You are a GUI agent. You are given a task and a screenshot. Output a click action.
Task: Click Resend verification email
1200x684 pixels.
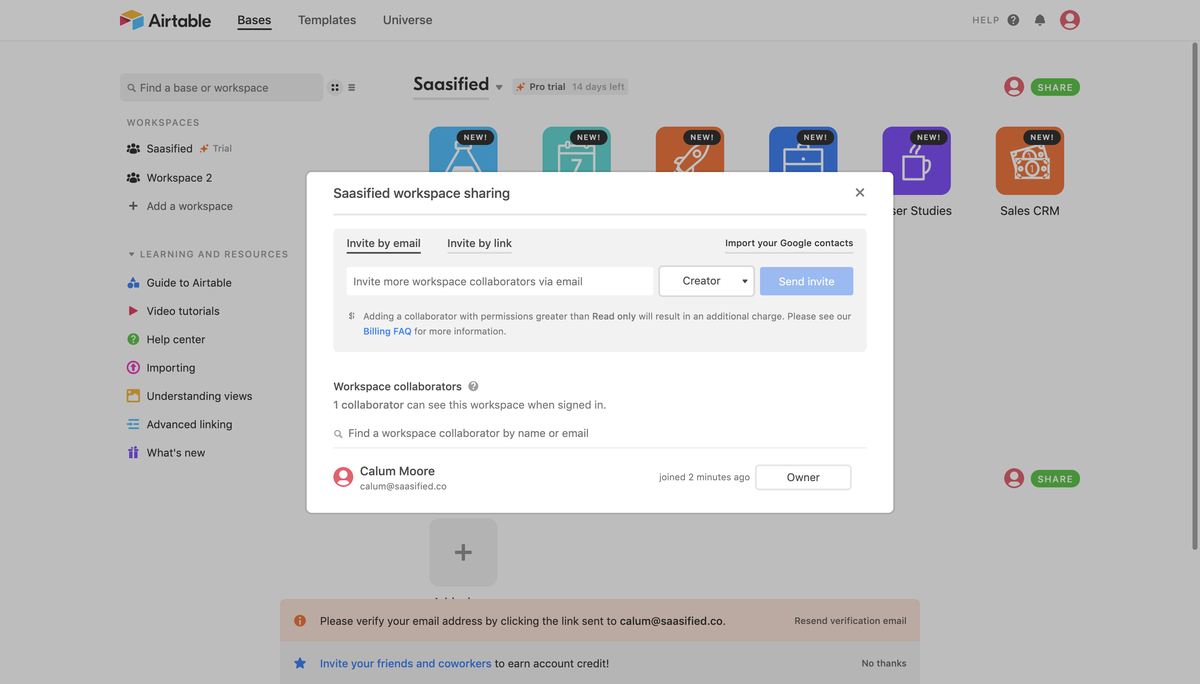click(850, 621)
